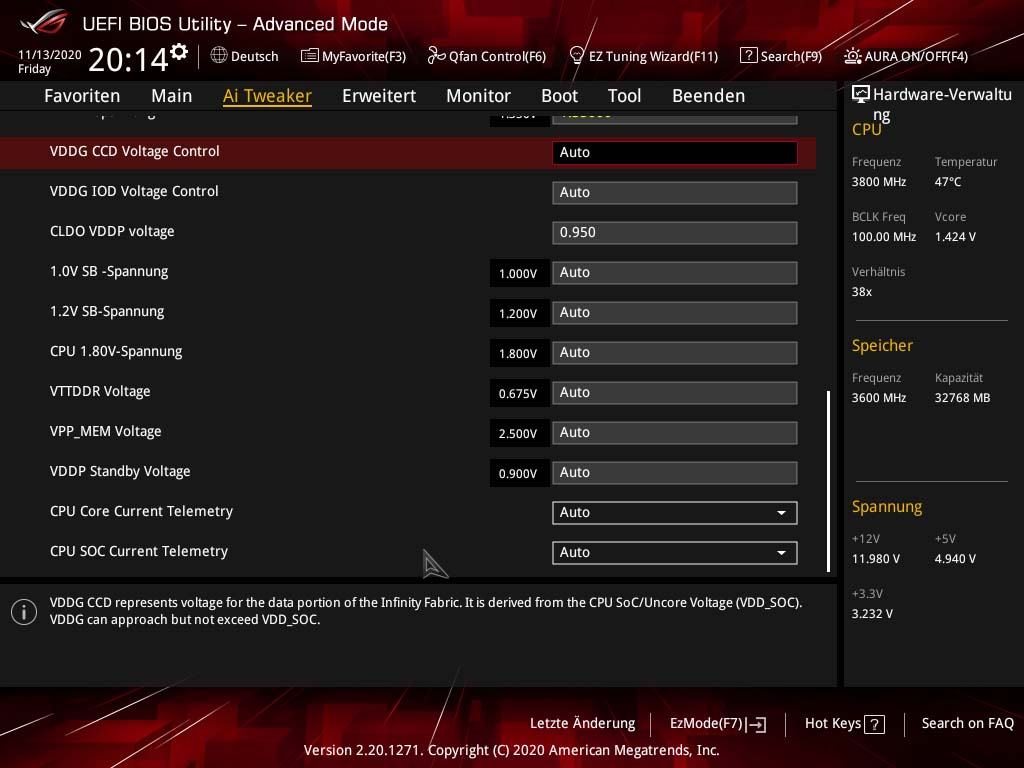Click the 2.500V VPP_MEM readout
Viewport: 1024px width, 768px height.
click(519, 434)
